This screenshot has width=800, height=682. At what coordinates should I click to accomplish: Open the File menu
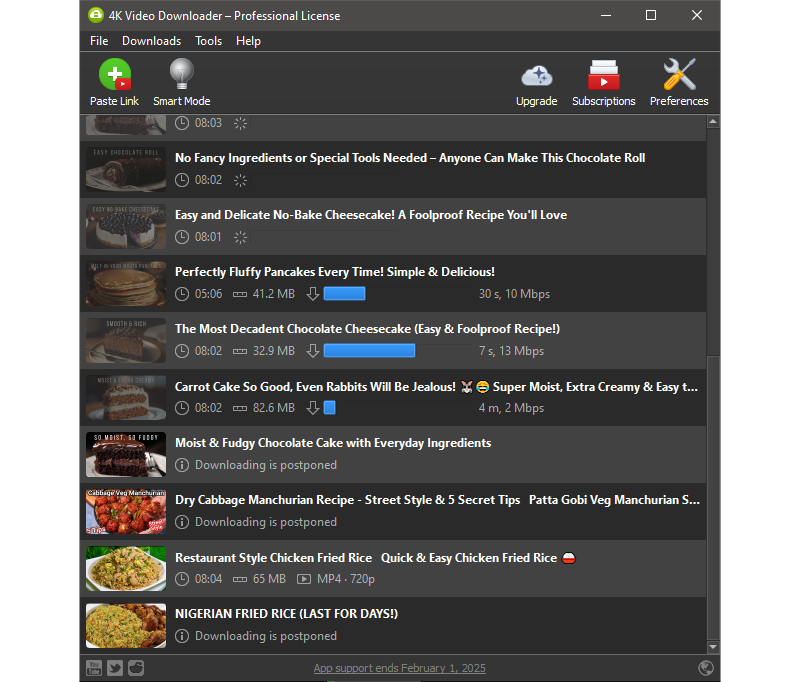[x=98, y=41]
